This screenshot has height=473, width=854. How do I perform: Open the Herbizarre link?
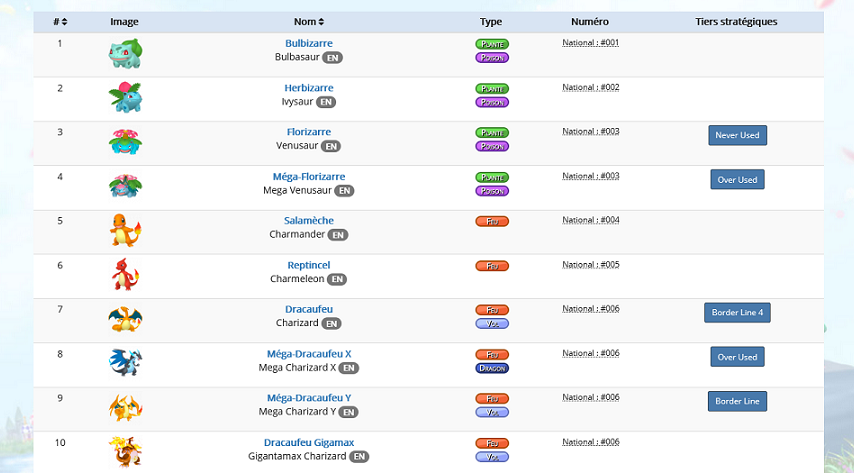[x=309, y=88]
